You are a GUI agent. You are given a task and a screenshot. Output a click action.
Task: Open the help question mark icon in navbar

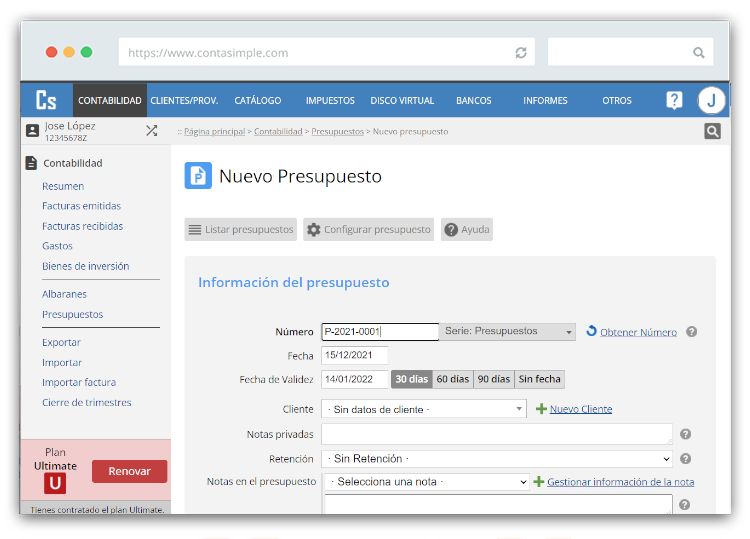tap(674, 100)
